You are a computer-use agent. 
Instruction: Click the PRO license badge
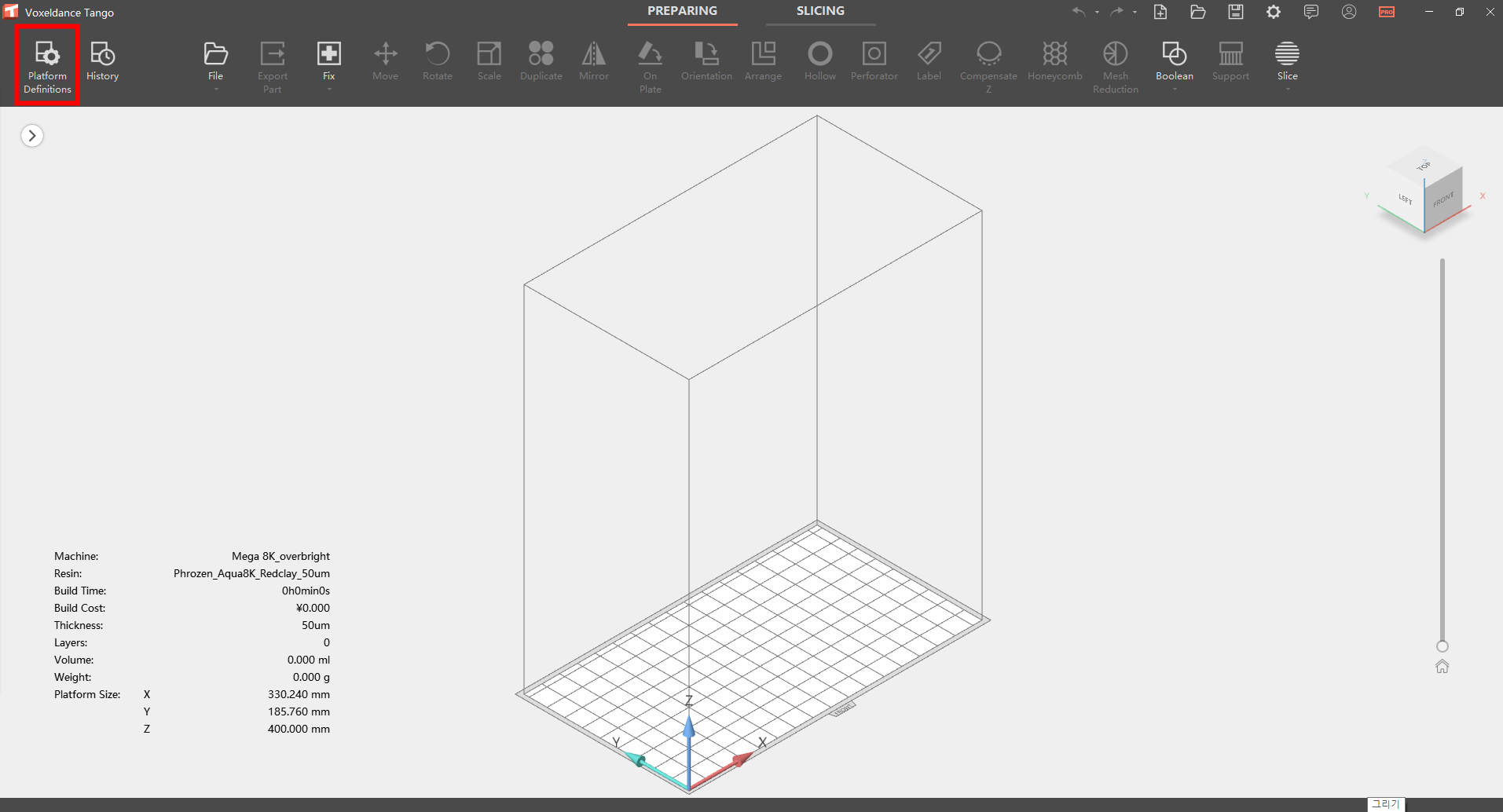[x=1387, y=12]
